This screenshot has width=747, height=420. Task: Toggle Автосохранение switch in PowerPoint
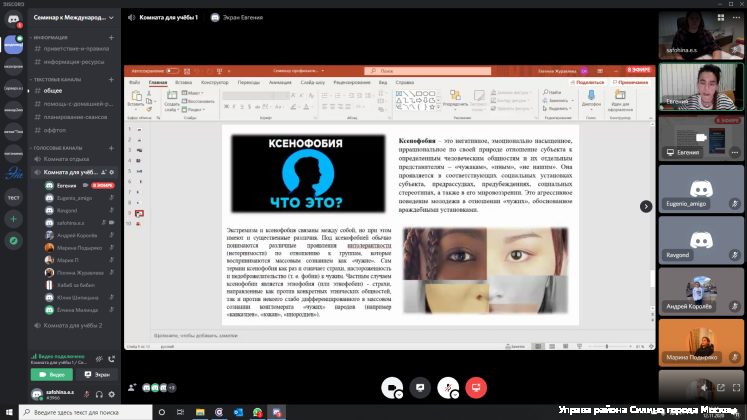(172, 71)
